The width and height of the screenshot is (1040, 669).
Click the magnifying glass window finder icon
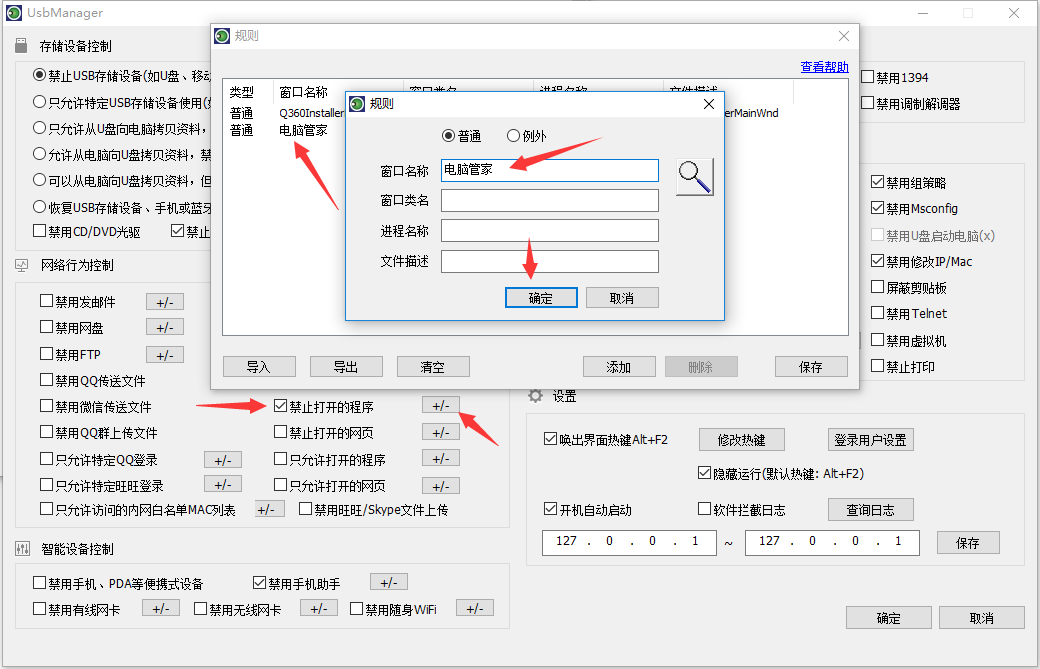click(x=694, y=176)
